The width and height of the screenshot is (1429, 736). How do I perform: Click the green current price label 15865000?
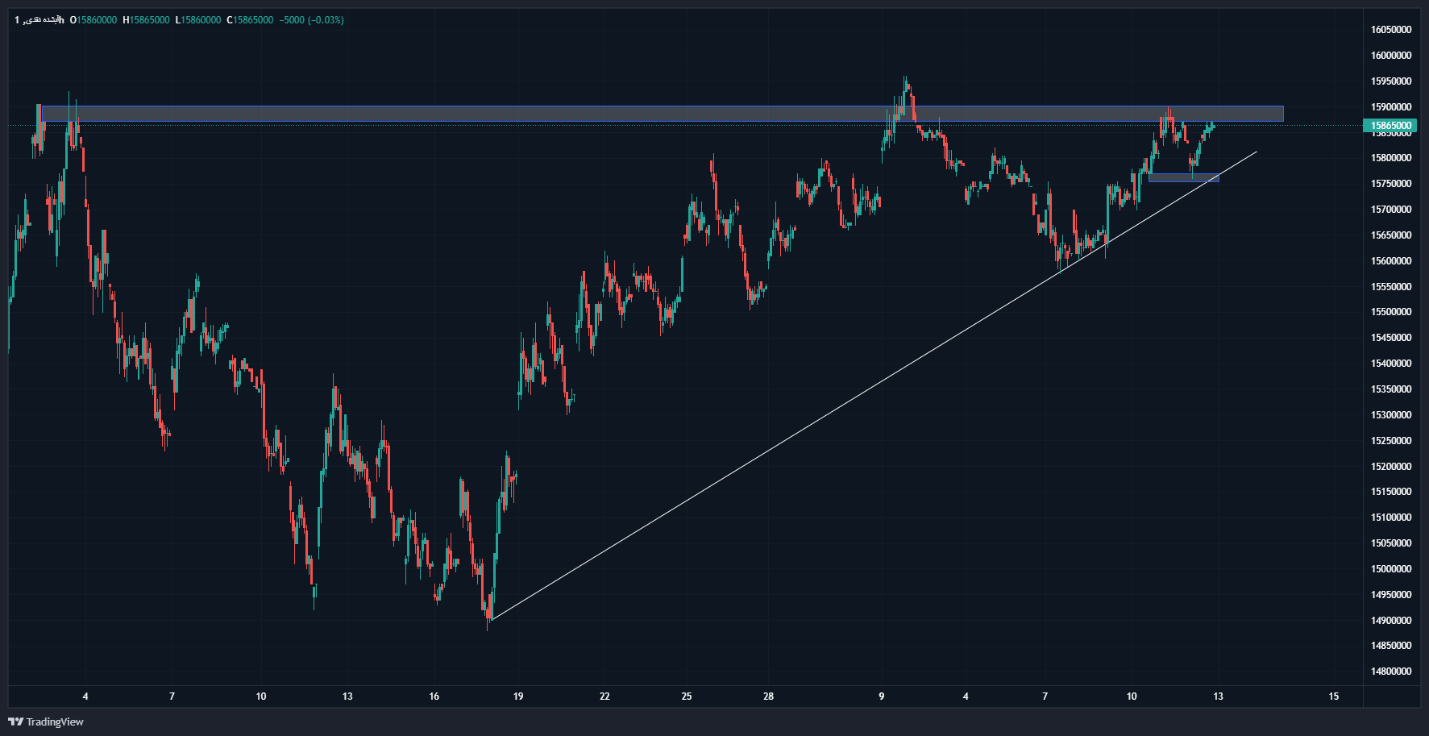(x=1390, y=126)
